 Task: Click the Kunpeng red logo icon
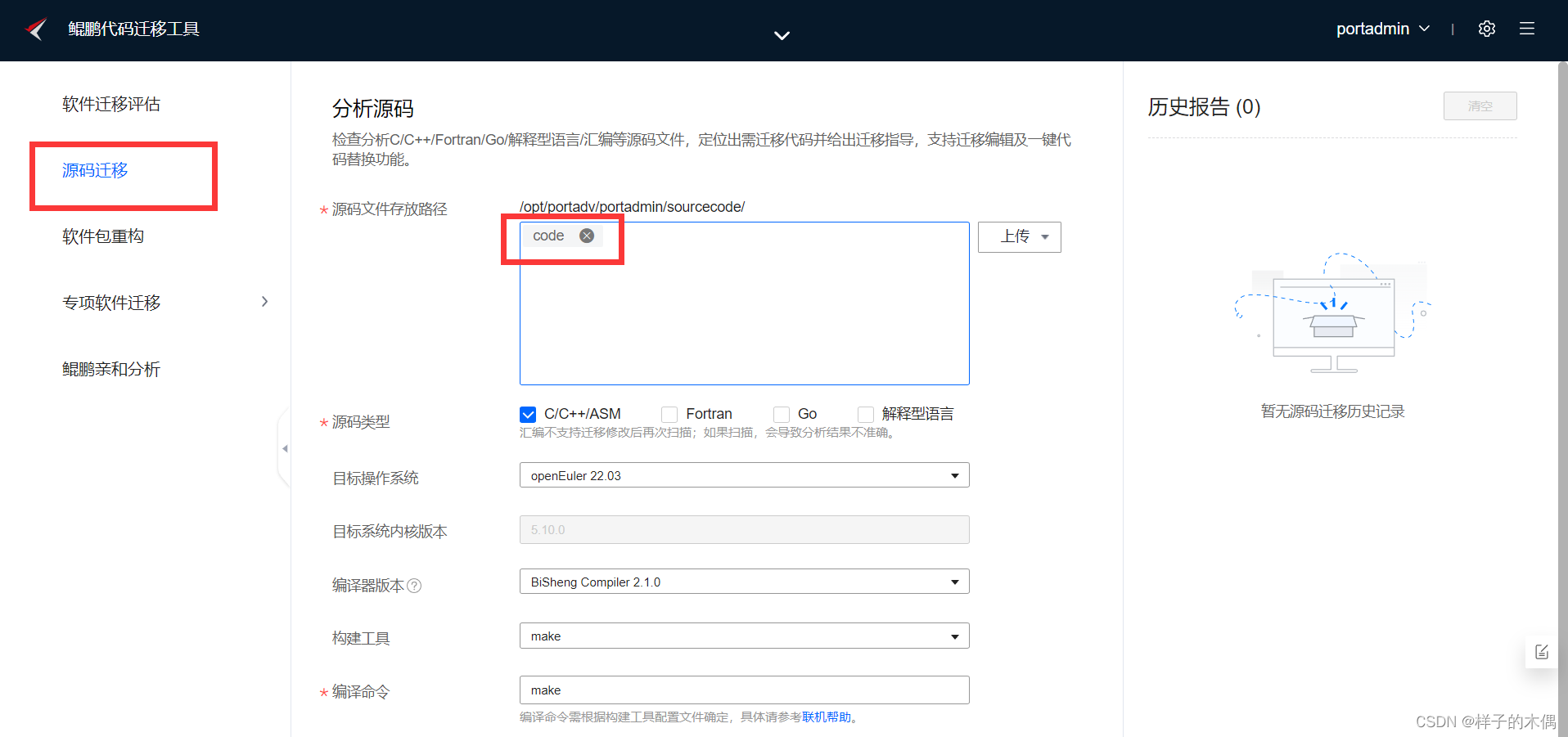pos(36,29)
